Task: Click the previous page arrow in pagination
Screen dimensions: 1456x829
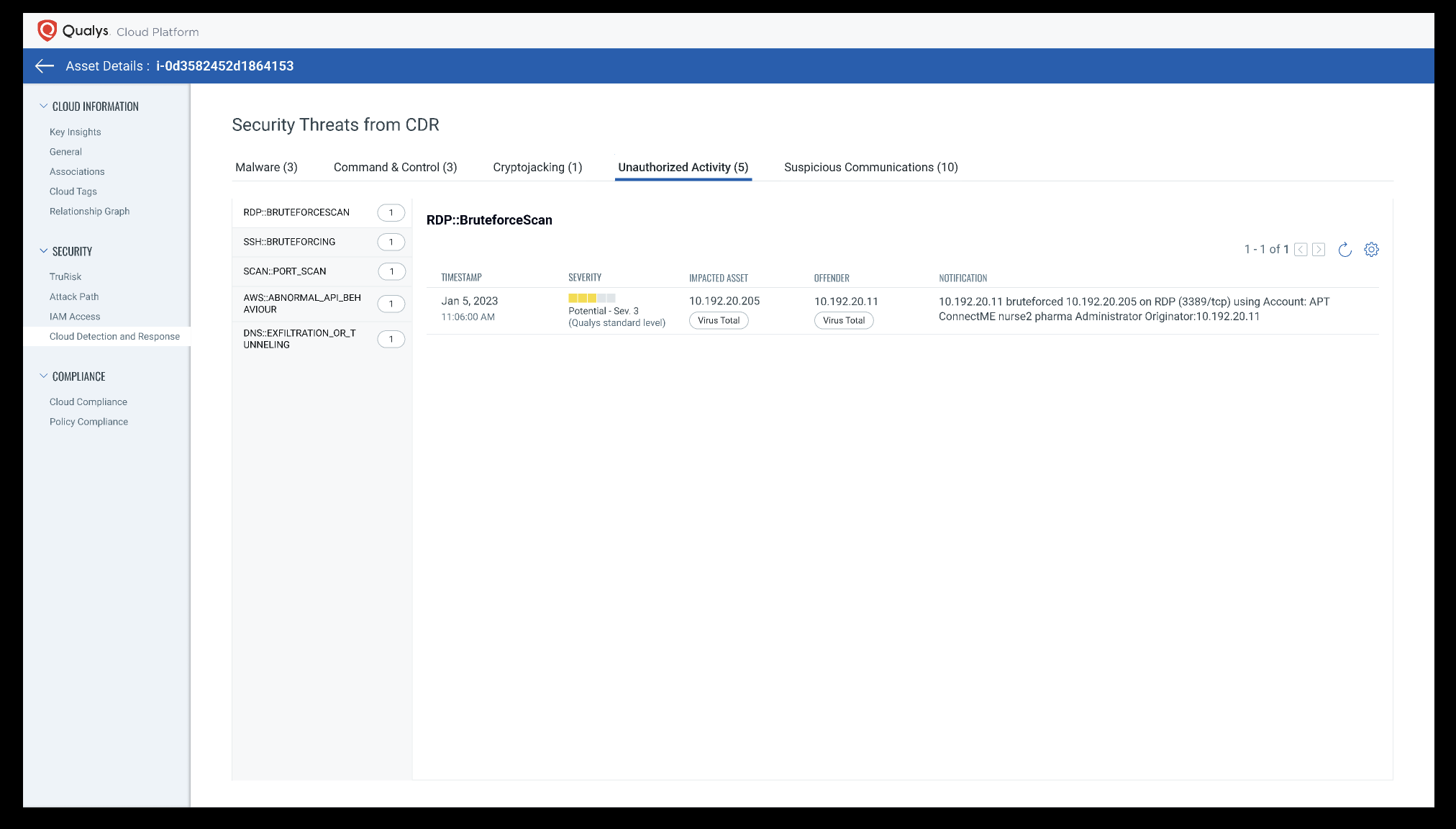Action: click(1301, 250)
